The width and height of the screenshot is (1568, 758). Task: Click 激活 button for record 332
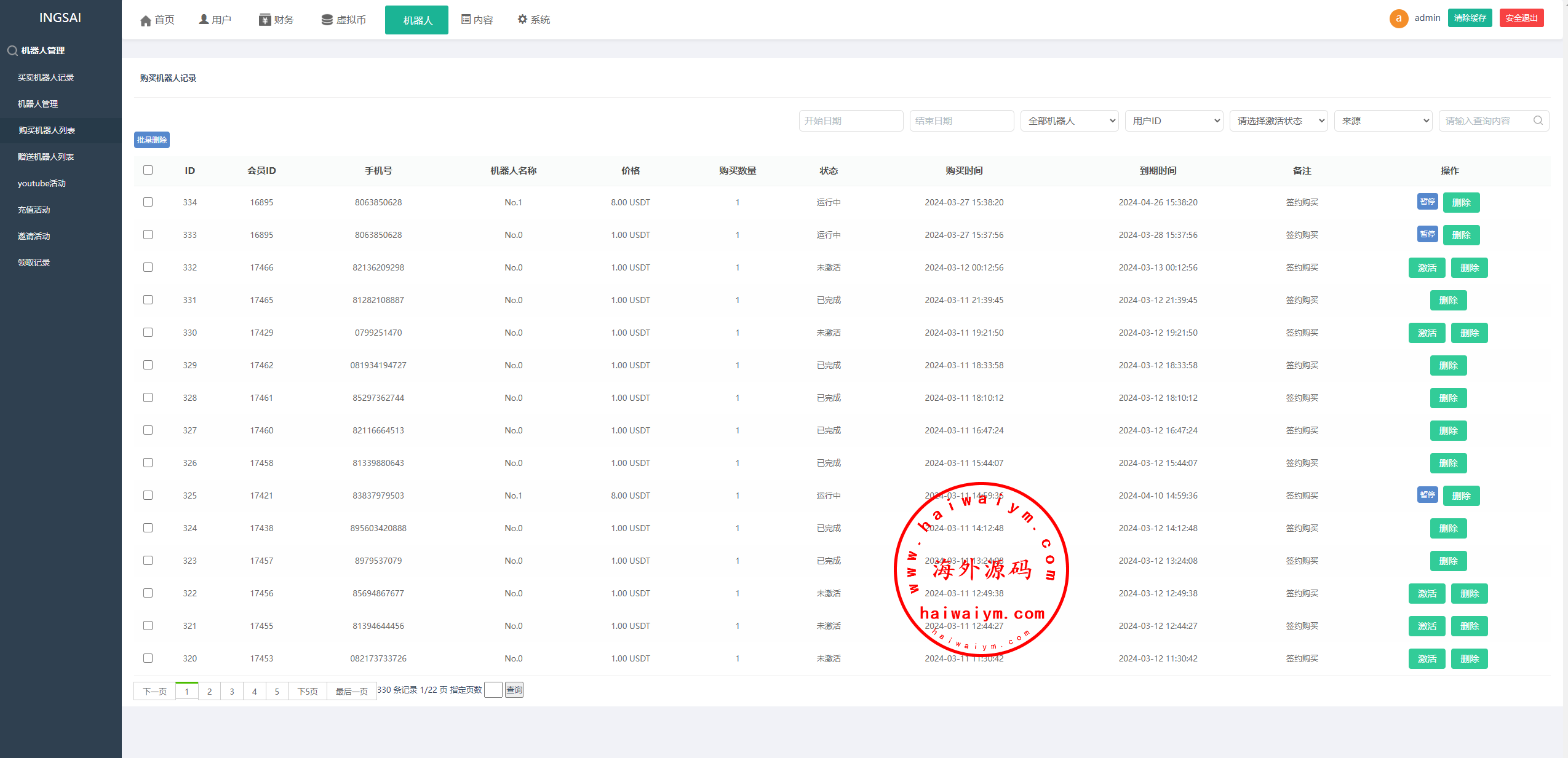pyautogui.click(x=1427, y=268)
